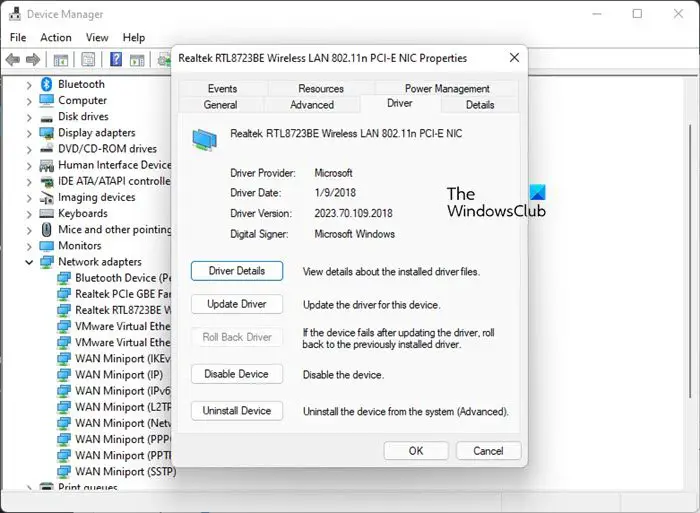Switch to the General tab
This screenshot has height=513, width=700.
pos(221,104)
